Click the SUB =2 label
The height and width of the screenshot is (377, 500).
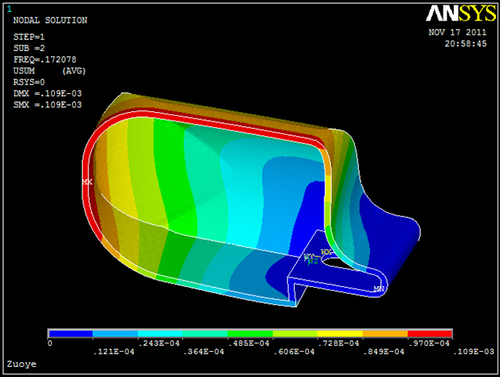pyautogui.click(x=29, y=48)
